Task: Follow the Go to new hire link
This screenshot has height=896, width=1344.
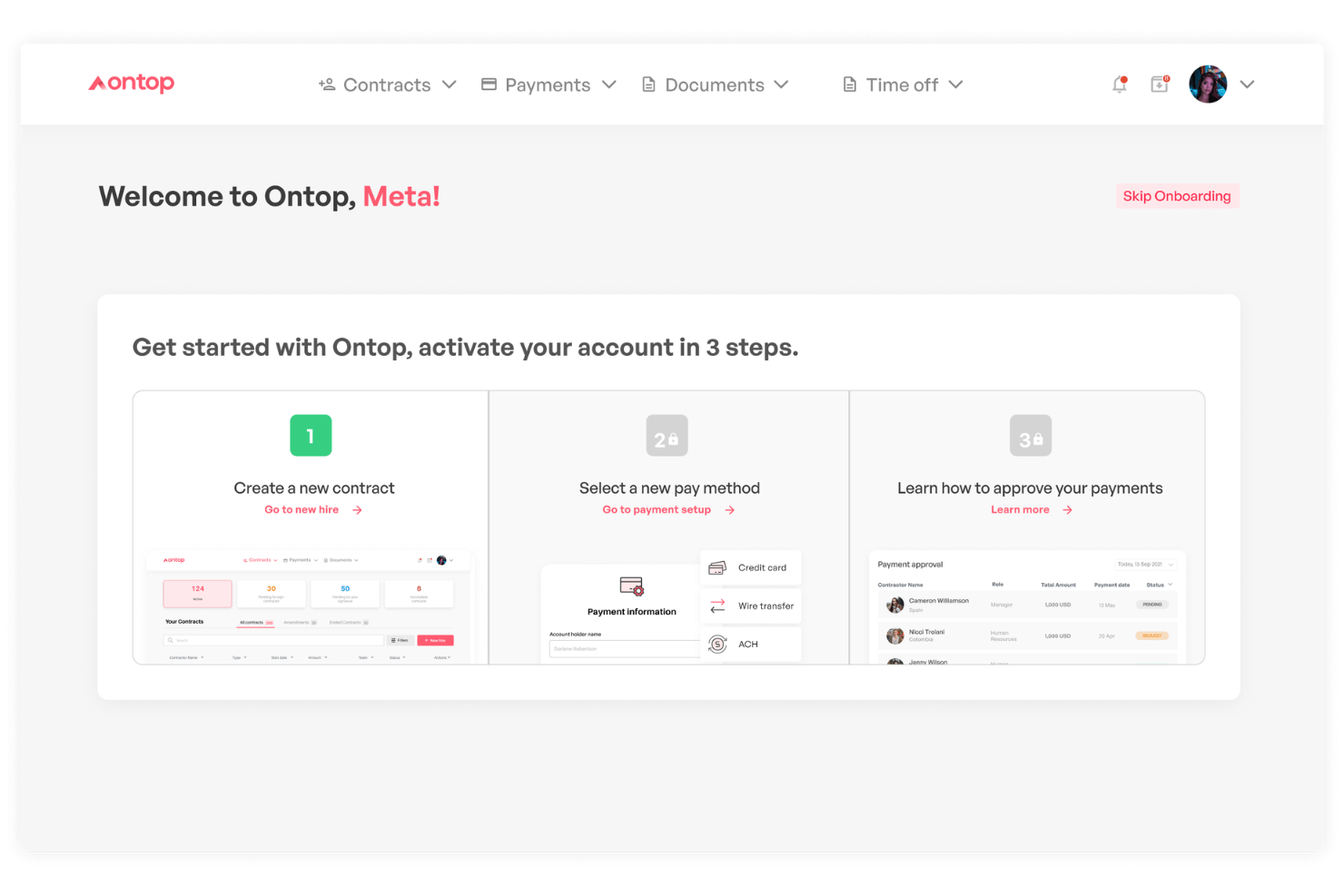Action: (301, 510)
